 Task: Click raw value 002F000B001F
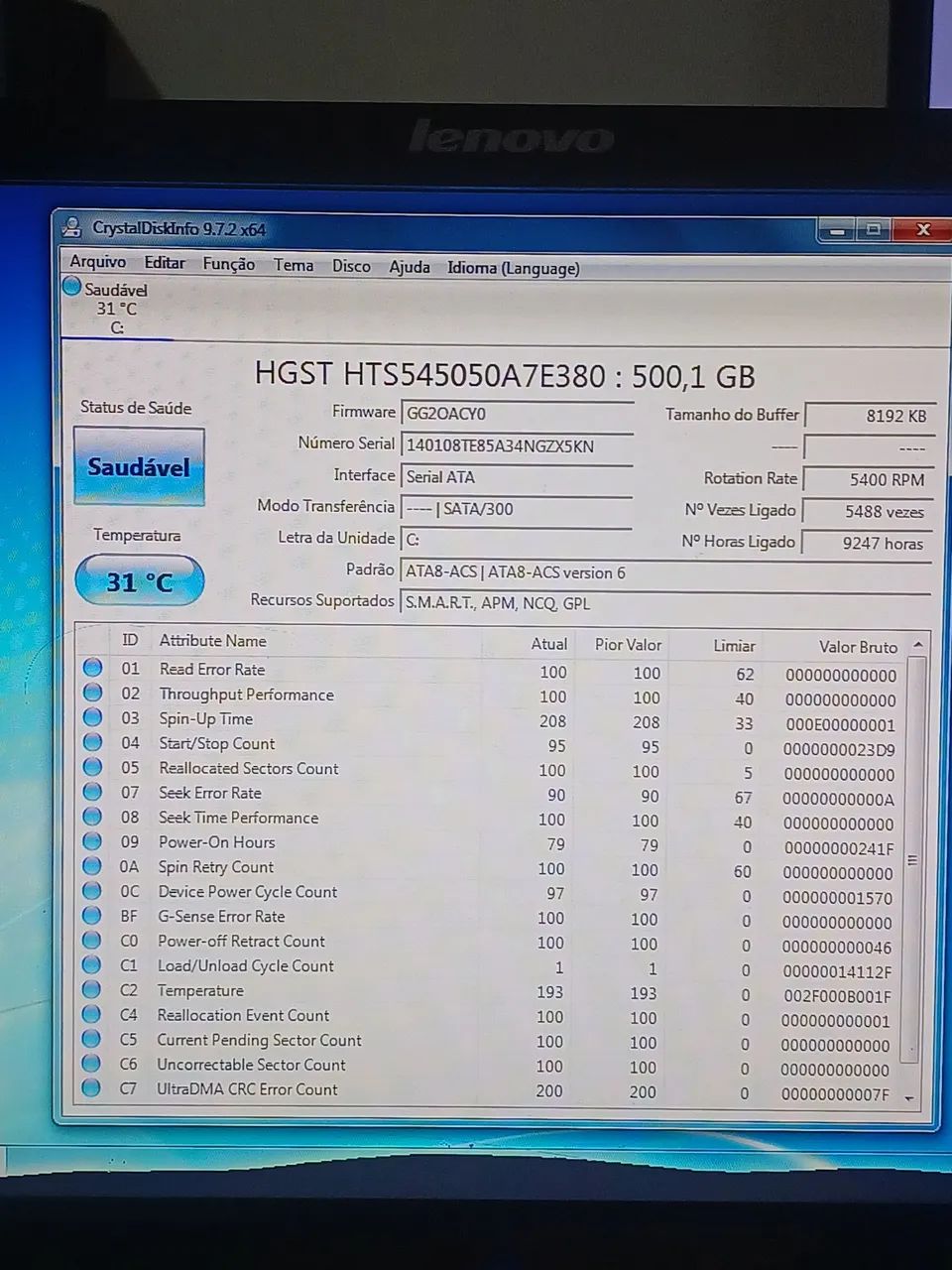point(837,997)
